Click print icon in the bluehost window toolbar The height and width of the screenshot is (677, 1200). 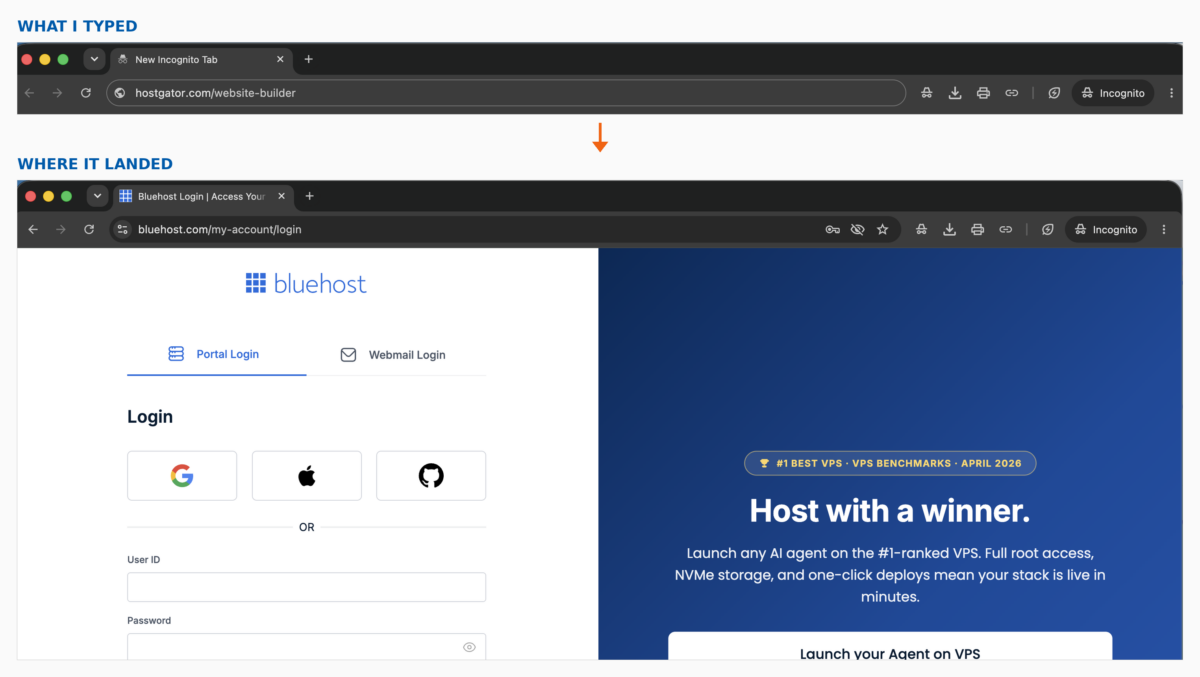[x=977, y=229]
